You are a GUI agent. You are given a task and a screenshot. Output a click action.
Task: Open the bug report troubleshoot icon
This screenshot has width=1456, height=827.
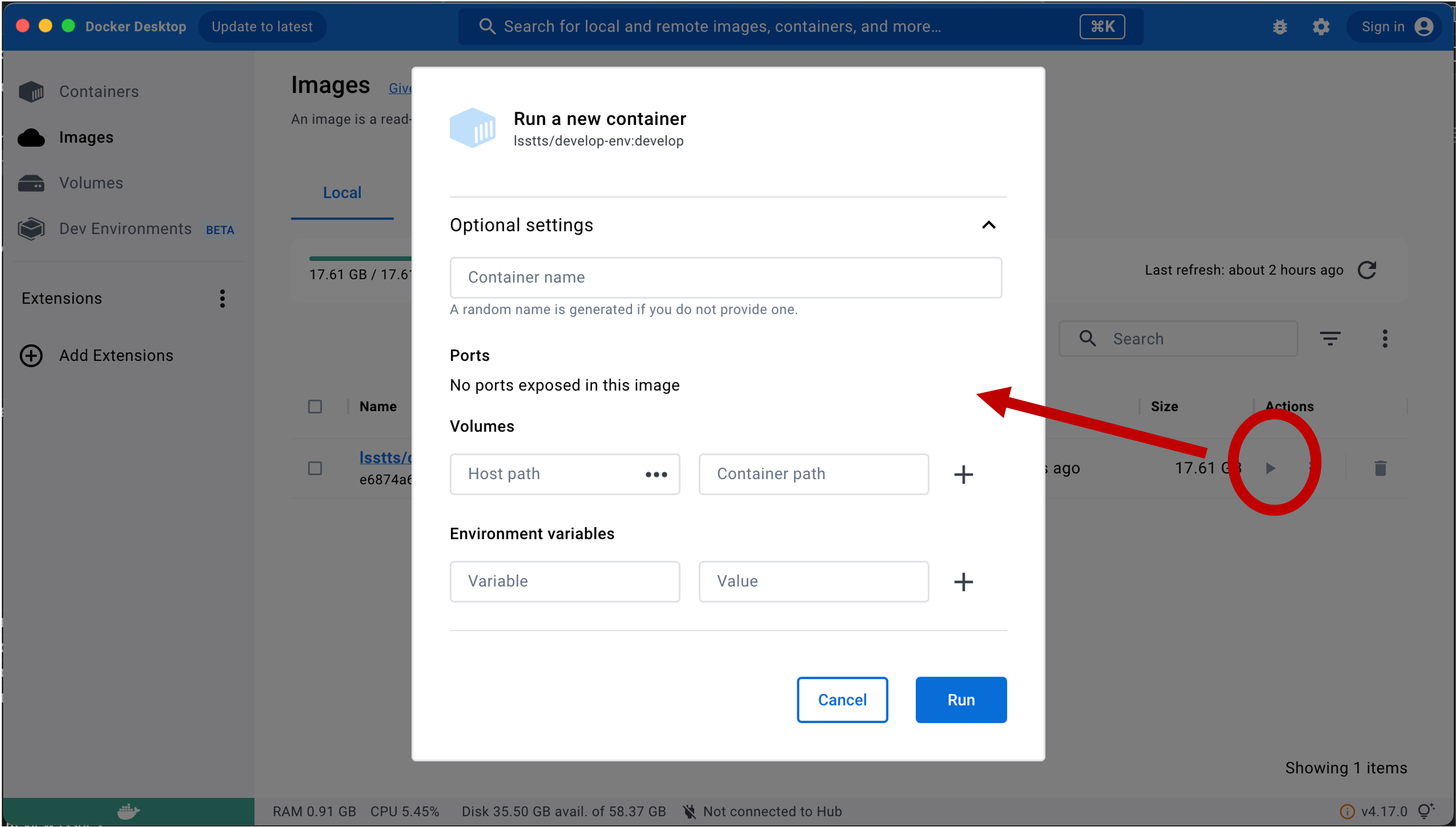(1279, 26)
